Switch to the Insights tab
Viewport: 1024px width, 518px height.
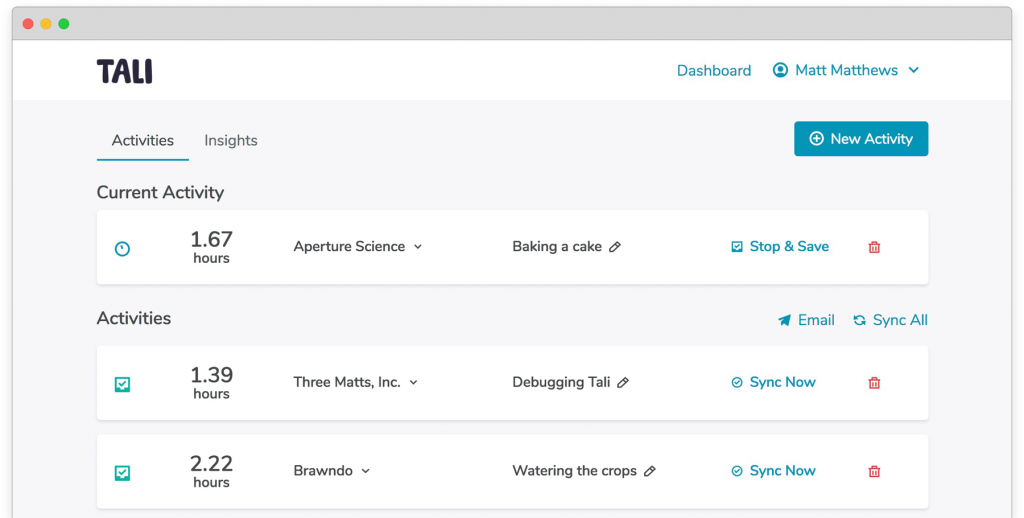(231, 140)
